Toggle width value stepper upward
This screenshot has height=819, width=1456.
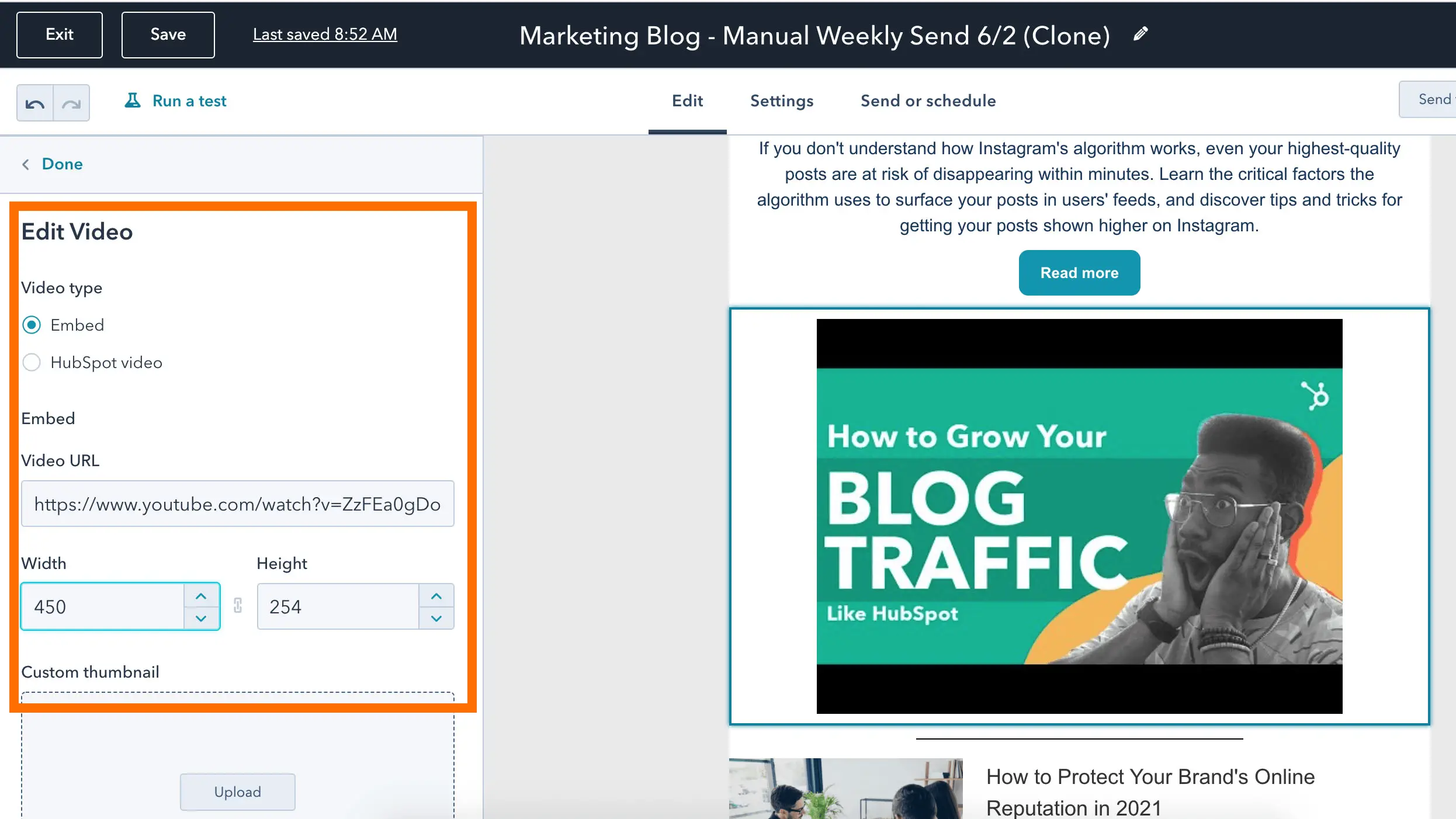pyautogui.click(x=200, y=596)
